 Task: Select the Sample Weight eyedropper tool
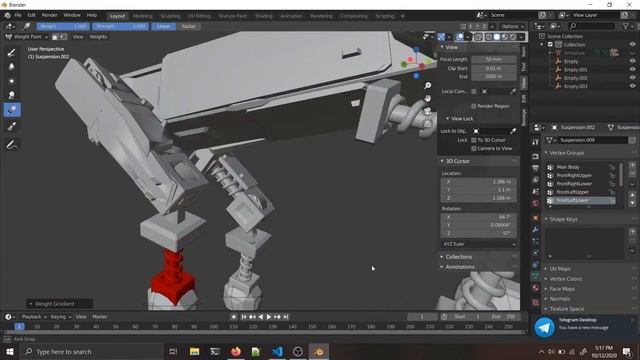coord(11,127)
